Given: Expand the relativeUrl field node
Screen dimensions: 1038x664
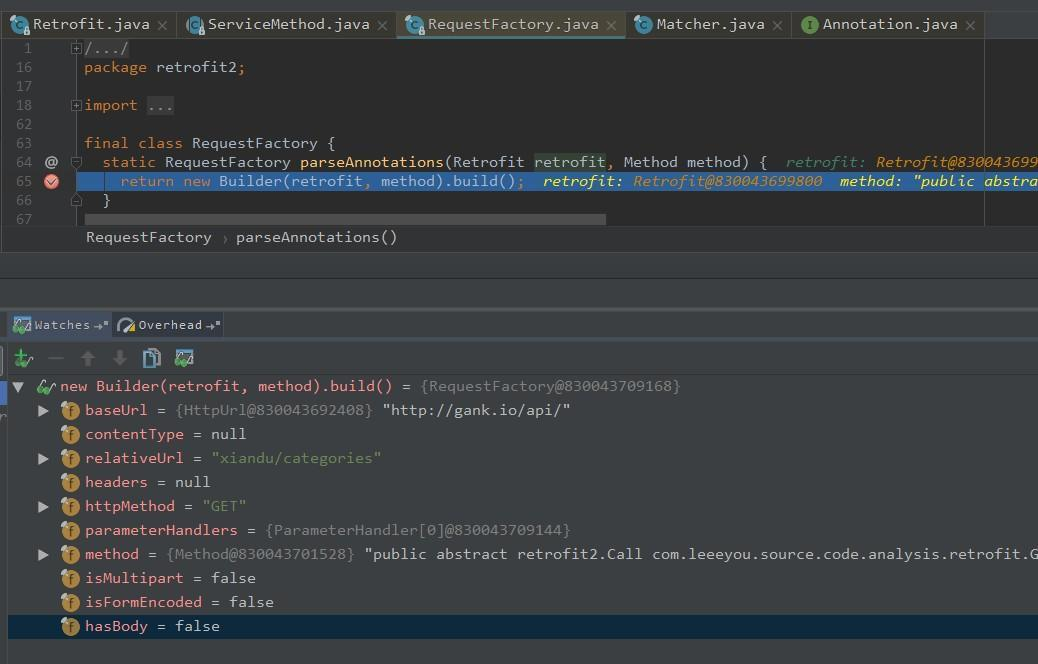Looking at the screenshot, I should (x=43, y=458).
